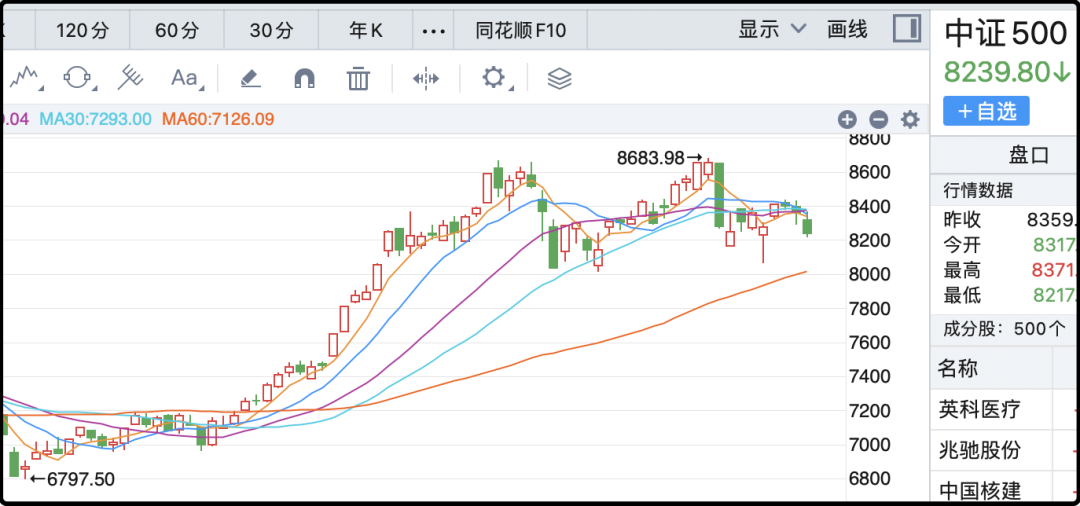This screenshot has width=1080, height=506.
Task: Click the 6797.50 low price label
Action: click(81, 479)
